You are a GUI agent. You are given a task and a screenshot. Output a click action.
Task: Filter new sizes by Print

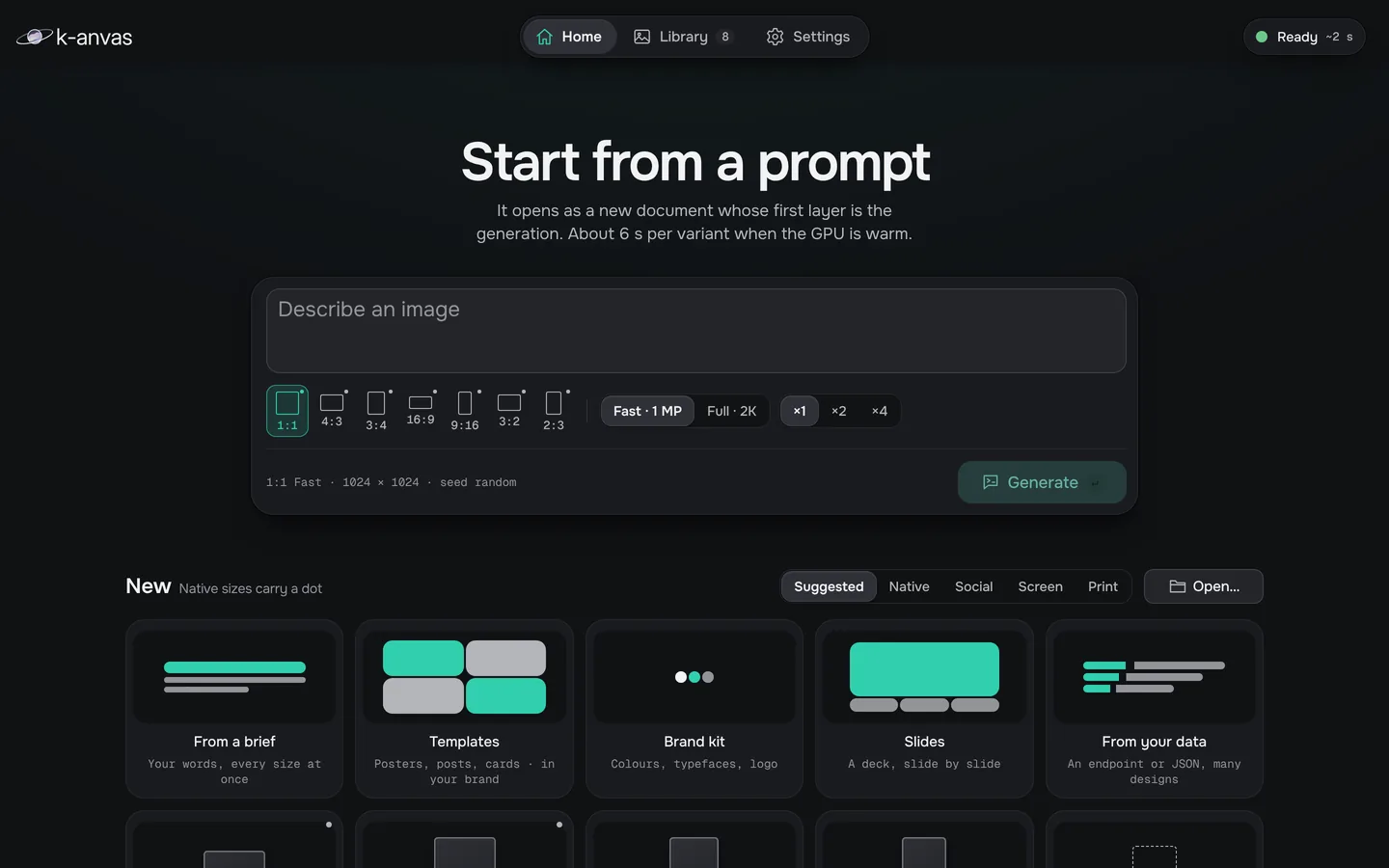[x=1103, y=586]
